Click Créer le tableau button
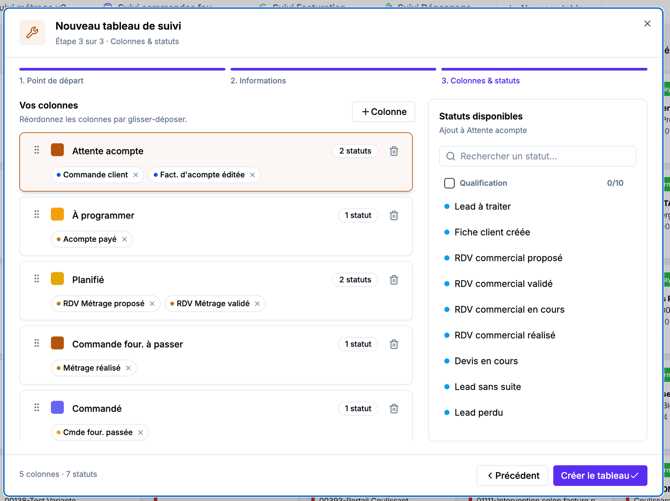The width and height of the screenshot is (670, 501). click(x=600, y=475)
